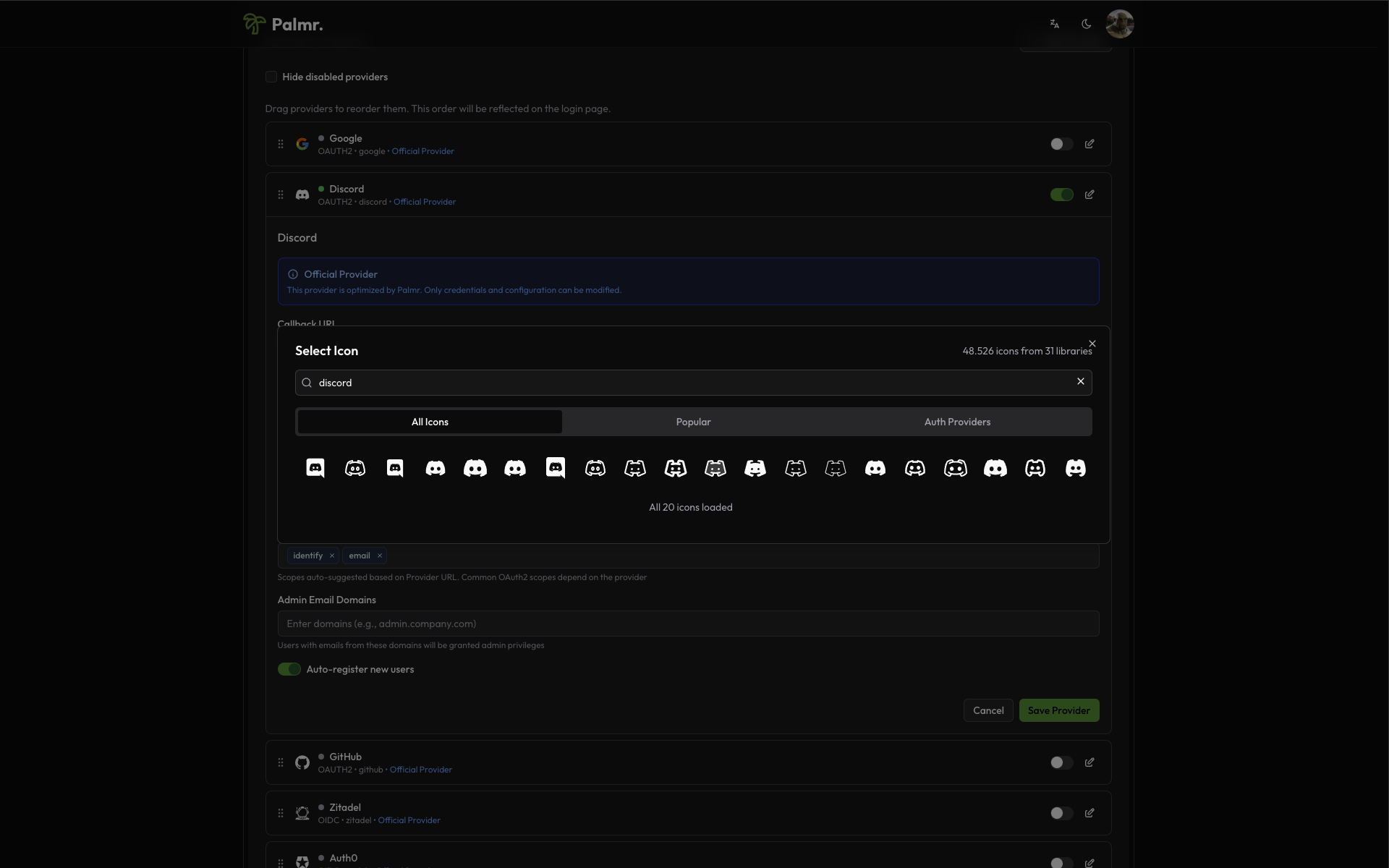
Task: Click '48.526 icons from 31 libraries' text
Action: pyautogui.click(x=1027, y=351)
